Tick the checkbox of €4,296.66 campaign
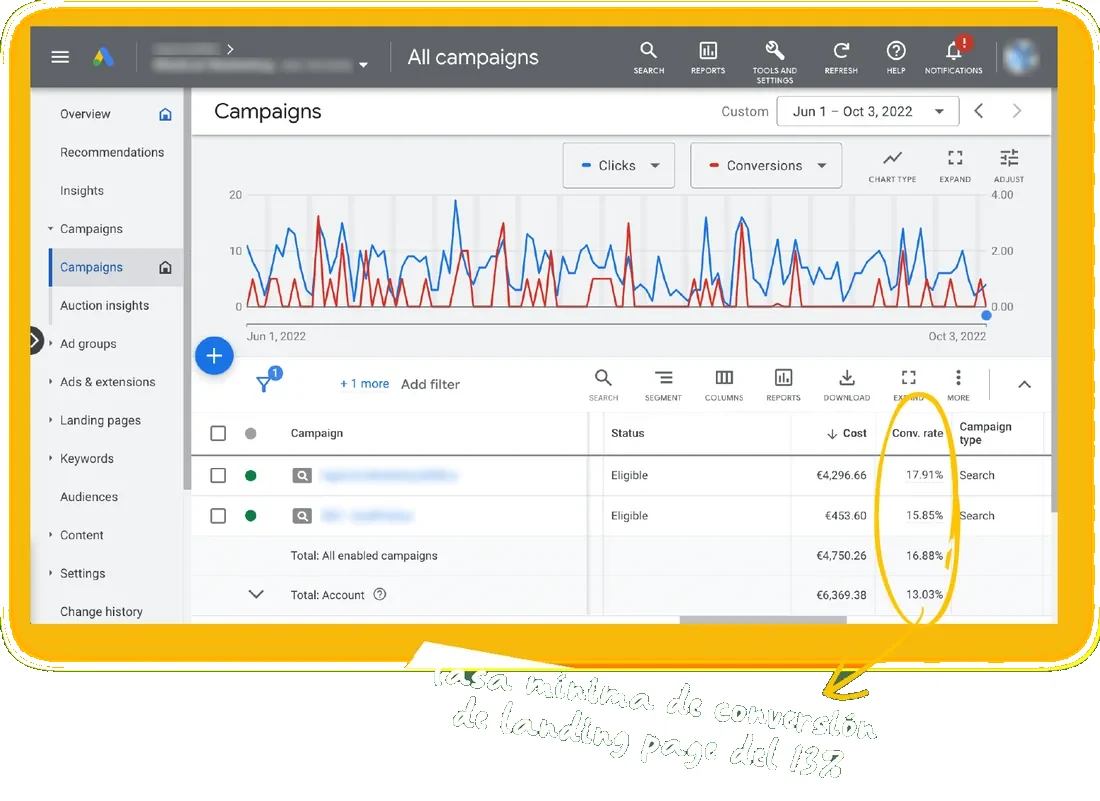 click(x=218, y=475)
